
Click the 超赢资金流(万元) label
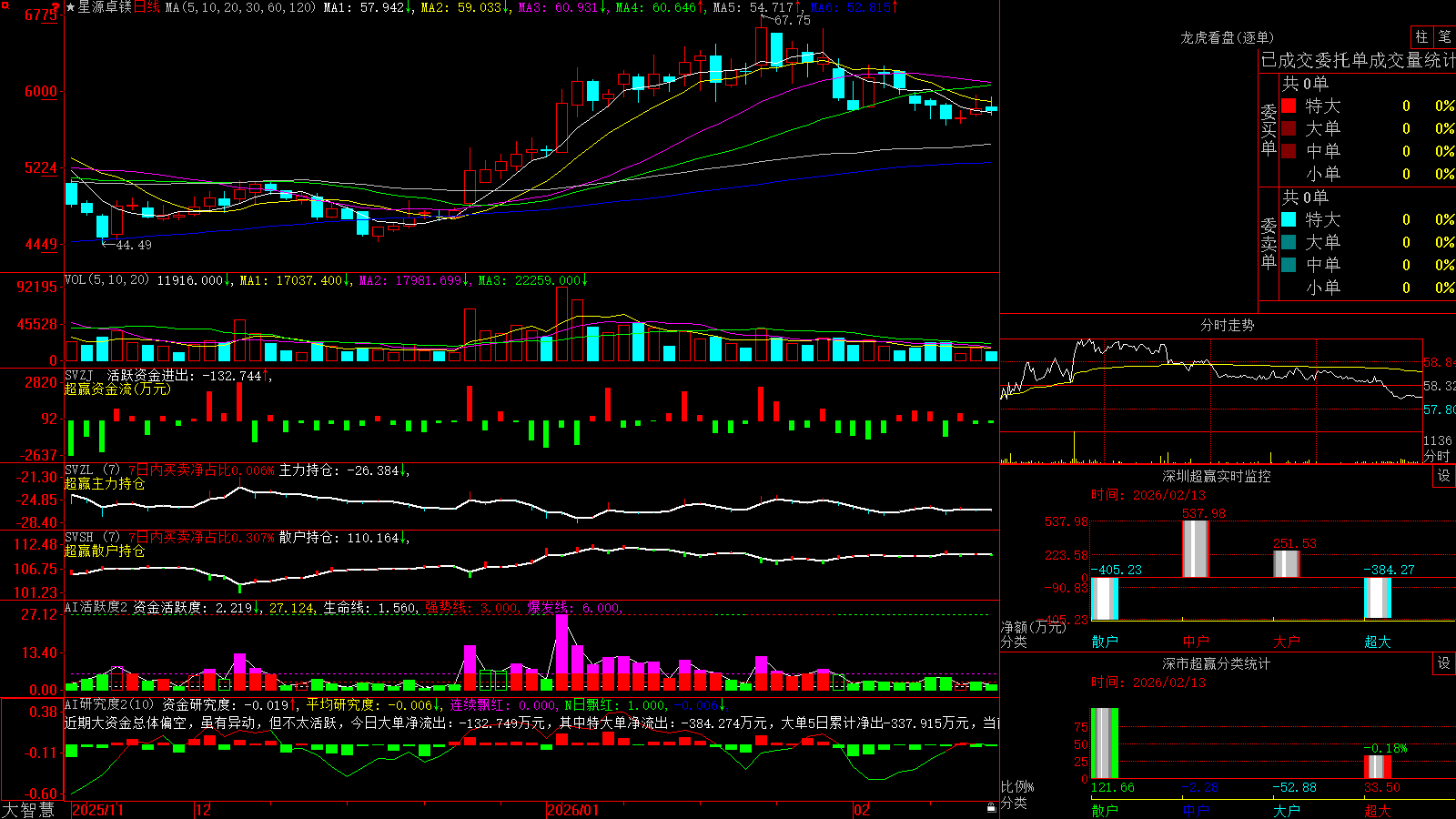(x=117, y=389)
